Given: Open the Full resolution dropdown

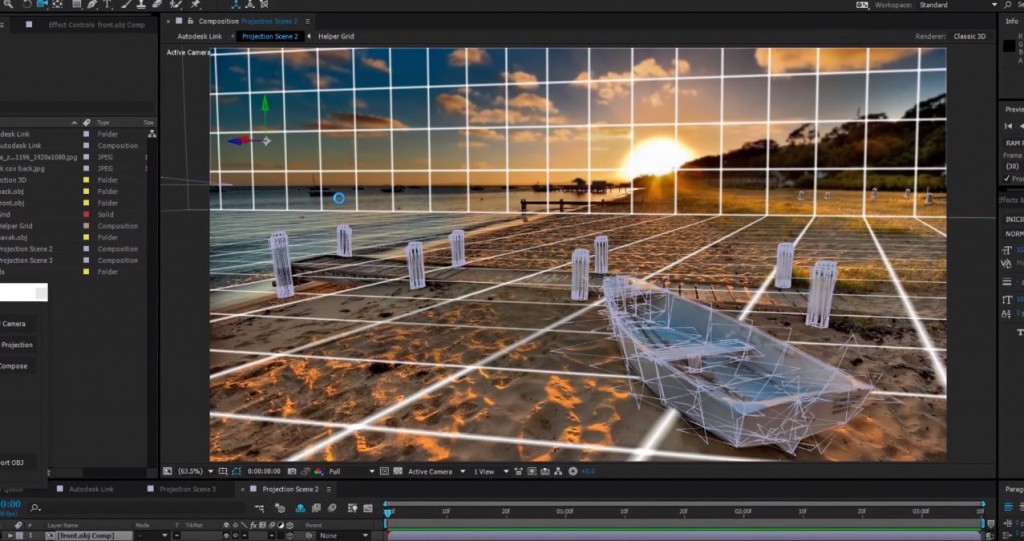Looking at the screenshot, I should 352,471.
